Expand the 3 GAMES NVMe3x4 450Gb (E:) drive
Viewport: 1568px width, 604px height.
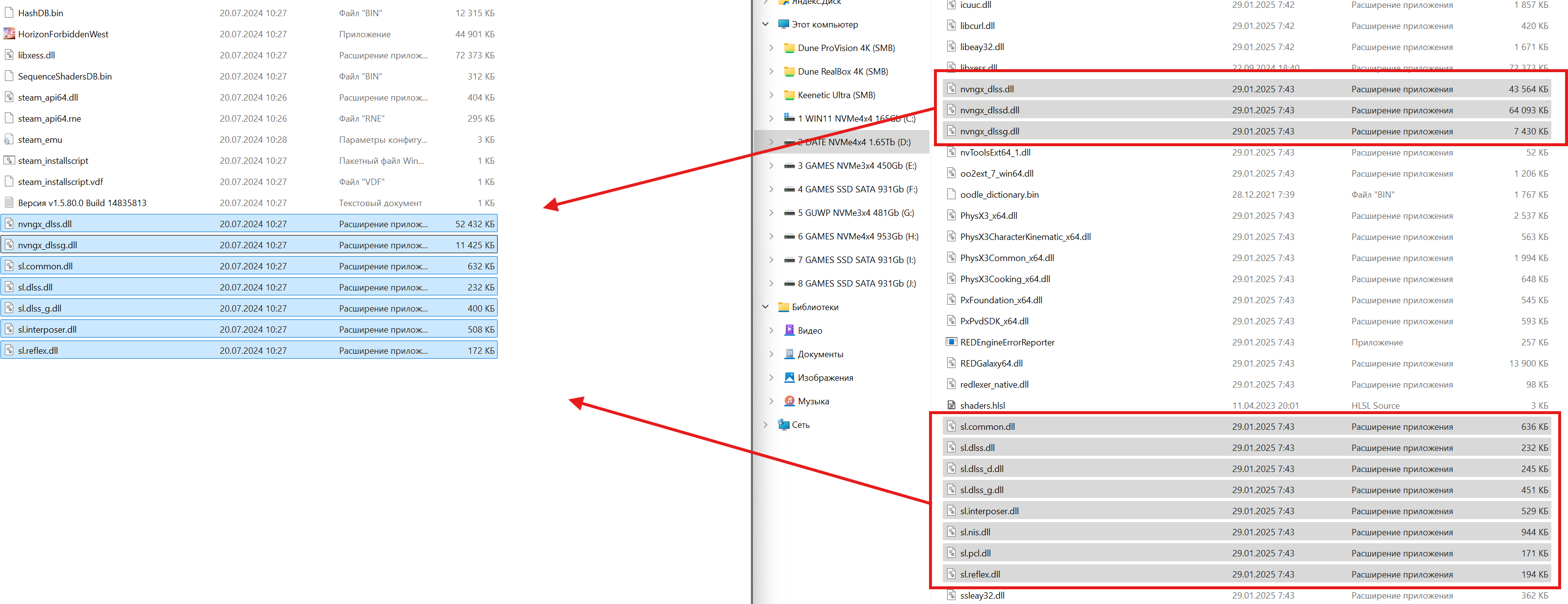tap(771, 165)
